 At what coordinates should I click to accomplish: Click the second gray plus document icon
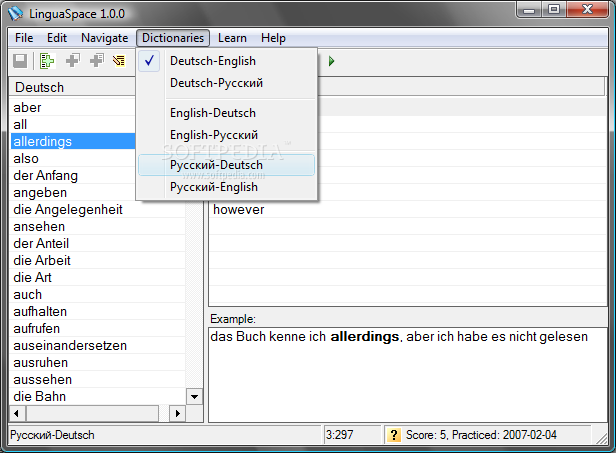(97, 61)
